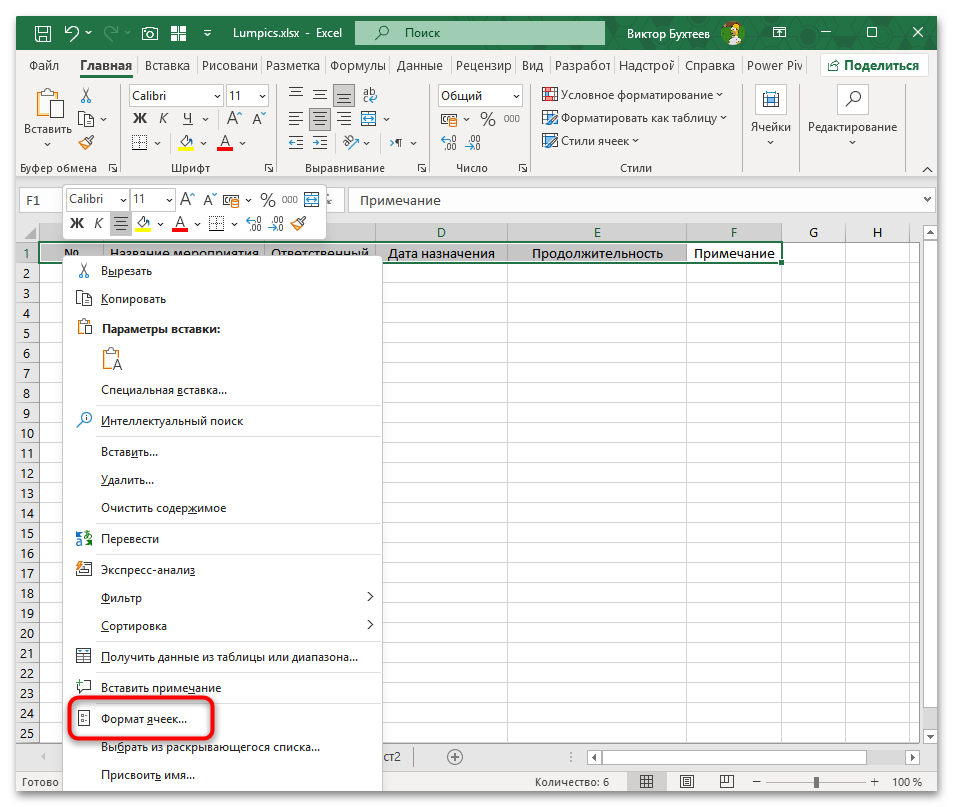Toggle Bold in the ribbon

click(140, 118)
